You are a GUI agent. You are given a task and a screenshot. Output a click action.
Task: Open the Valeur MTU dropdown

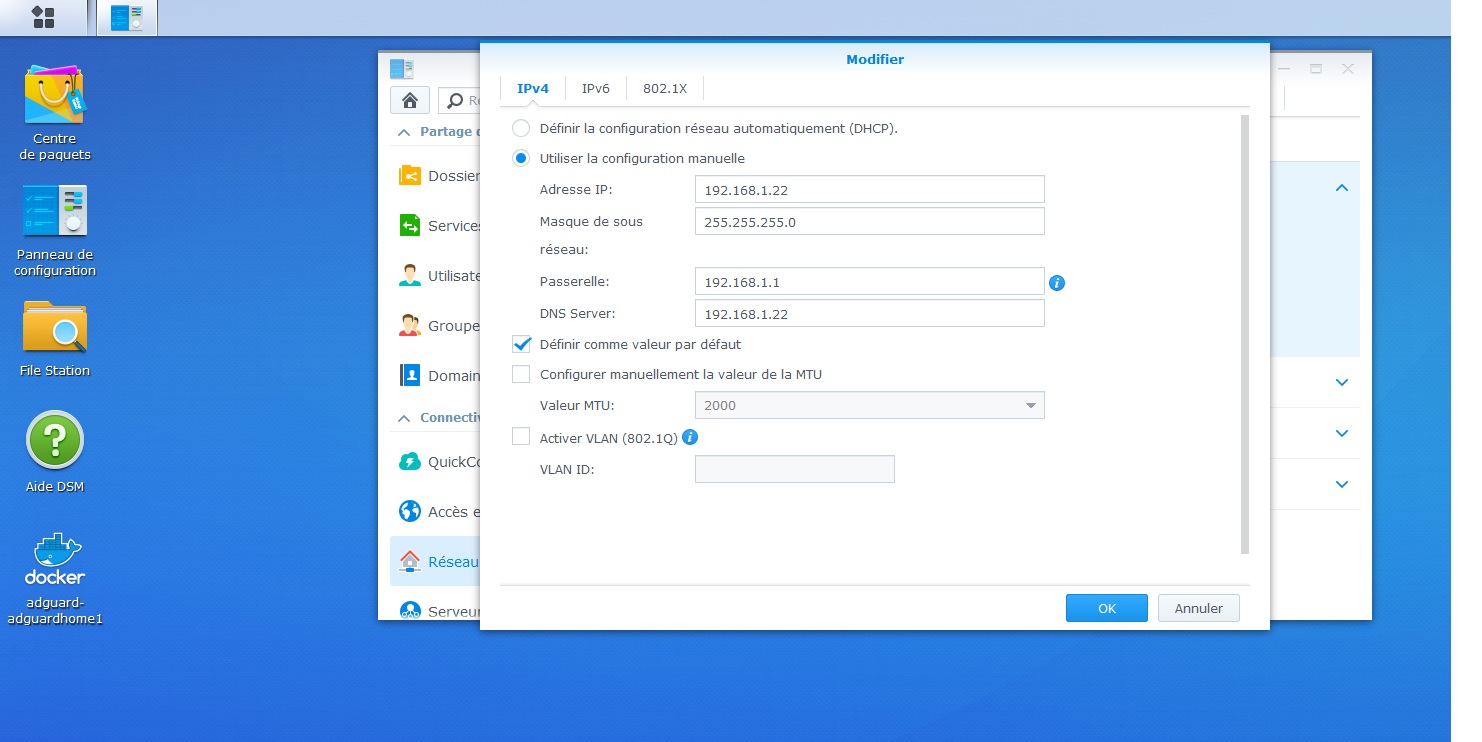(869, 405)
